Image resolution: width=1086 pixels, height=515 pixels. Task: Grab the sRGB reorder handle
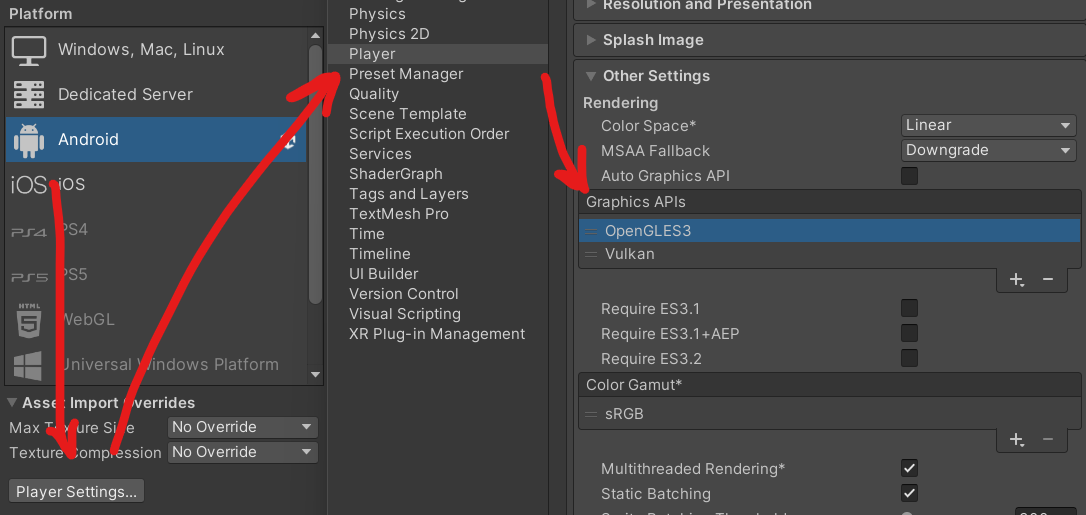pos(591,415)
